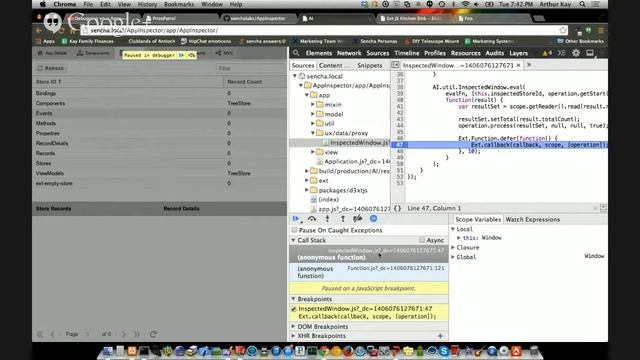Expand the model folder
This screenshot has width=640, height=360.
(313, 114)
